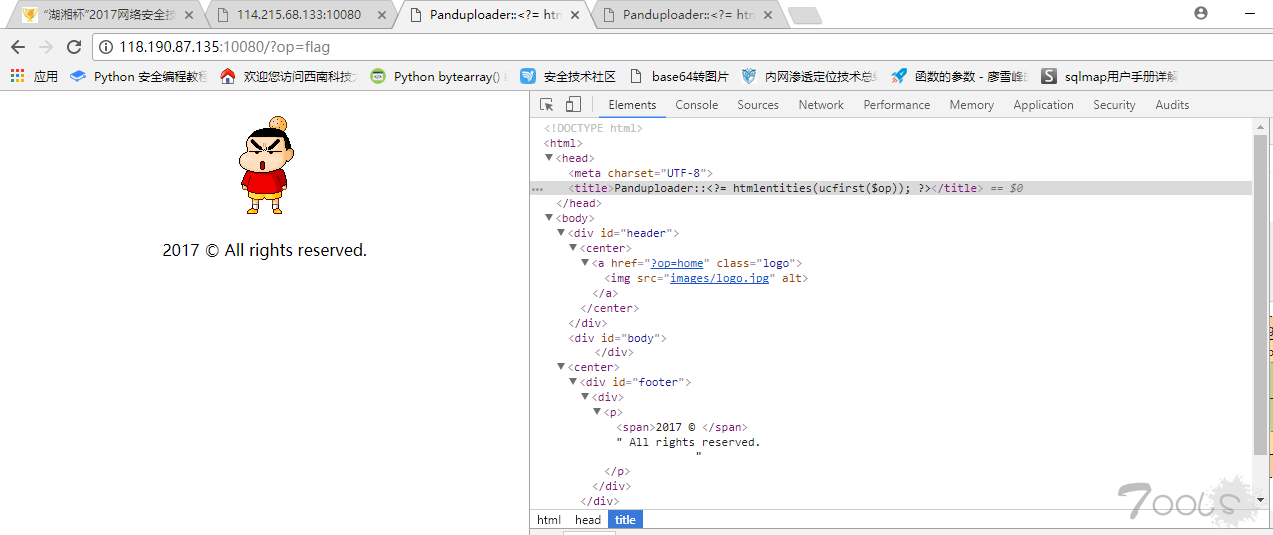Open DevTools Audits tab
Viewport: 1273px width, 535px height.
(x=1172, y=104)
